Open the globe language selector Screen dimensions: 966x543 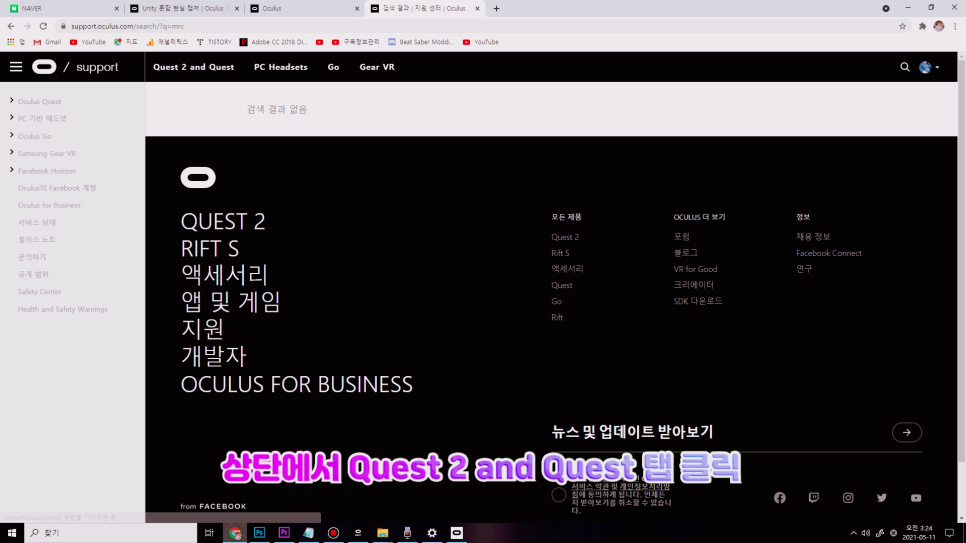[x=929, y=67]
